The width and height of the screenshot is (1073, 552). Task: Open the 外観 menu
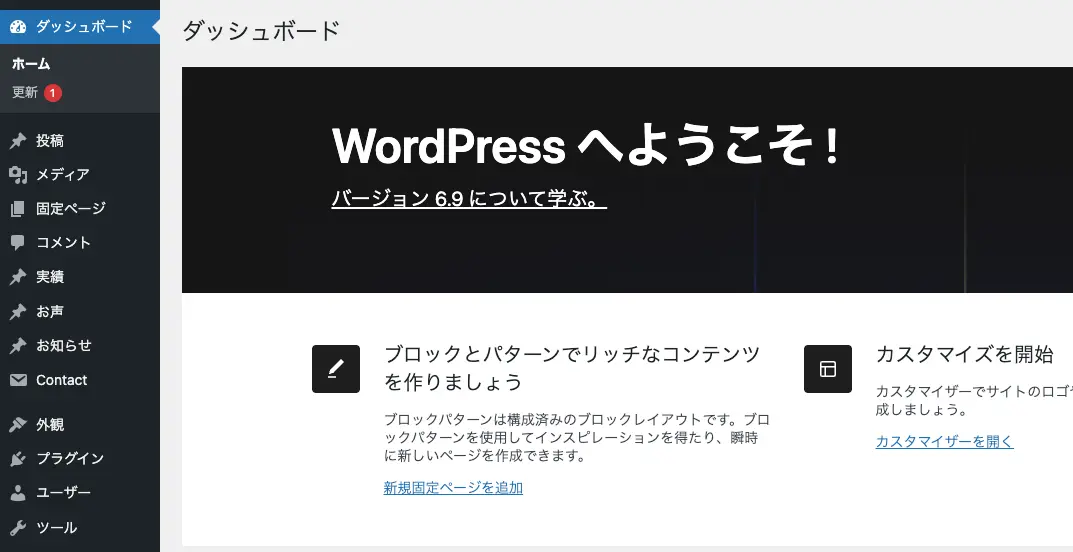[x=80, y=425]
